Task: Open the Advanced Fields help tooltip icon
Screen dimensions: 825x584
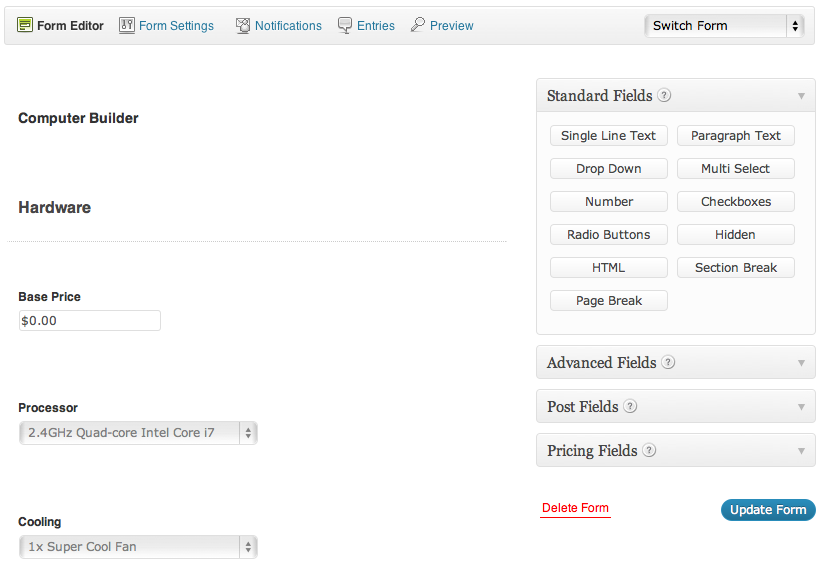Action: click(x=669, y=363)
